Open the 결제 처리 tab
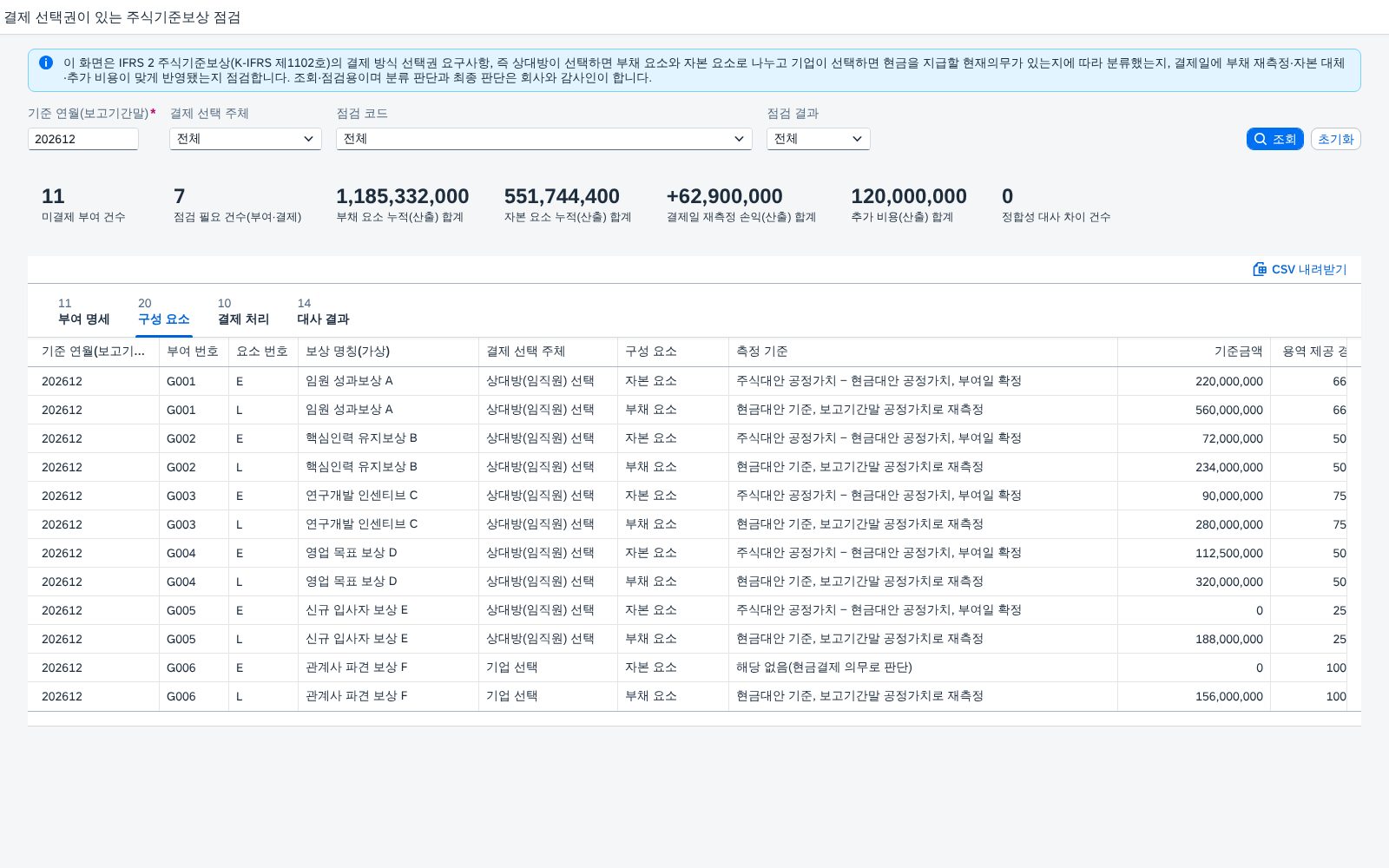 [x=243, y=312]
